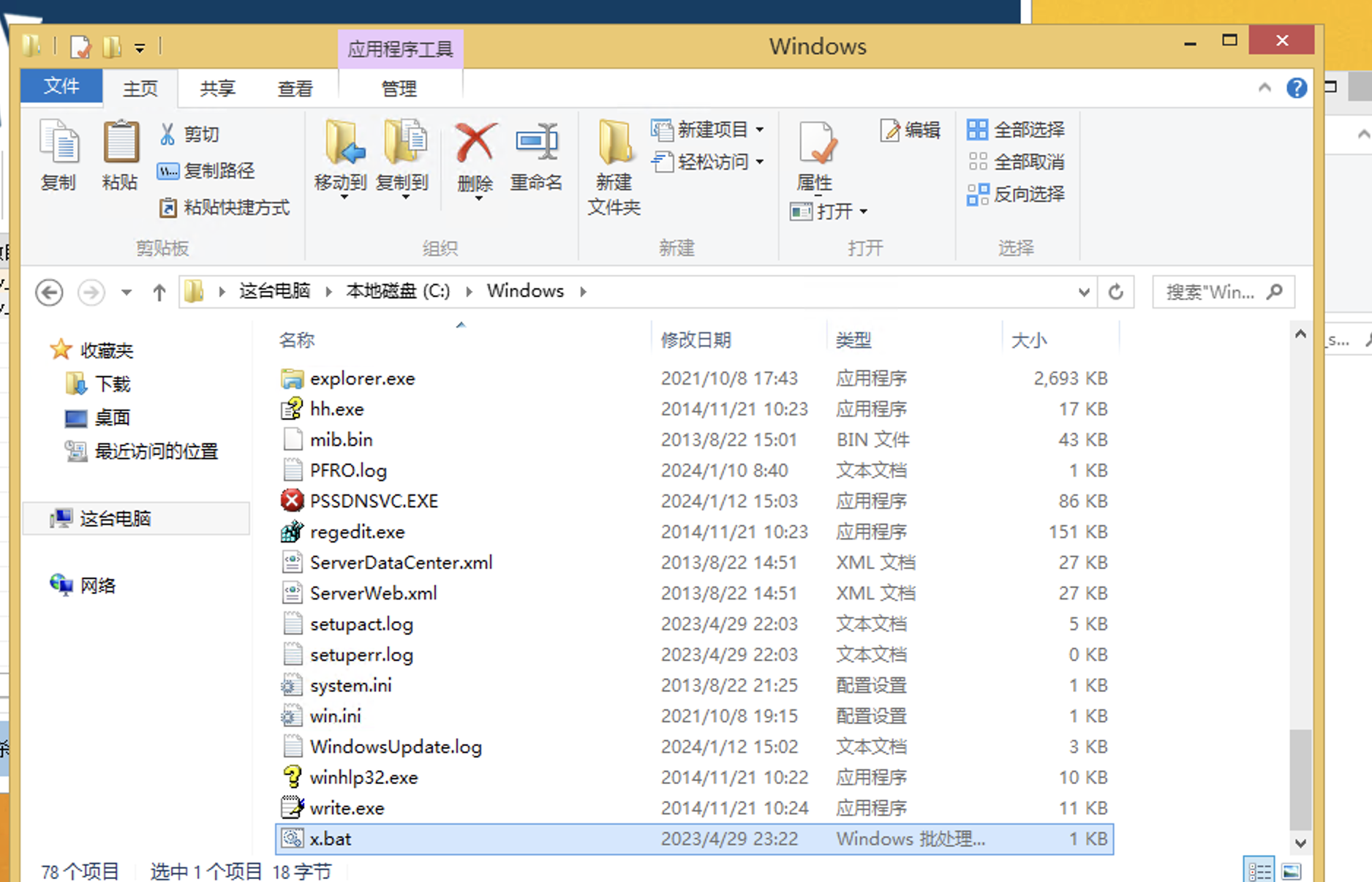Click the Copy icon in the ribbon
Viewport: 1372px width, 882px height.
(x=59, y=143)
